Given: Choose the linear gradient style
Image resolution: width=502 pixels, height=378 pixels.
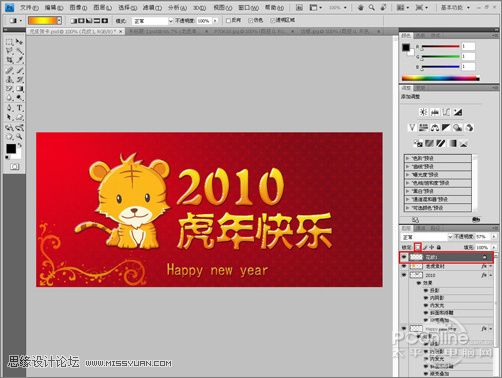Looking at the screenshot, I should coord(74,21).
